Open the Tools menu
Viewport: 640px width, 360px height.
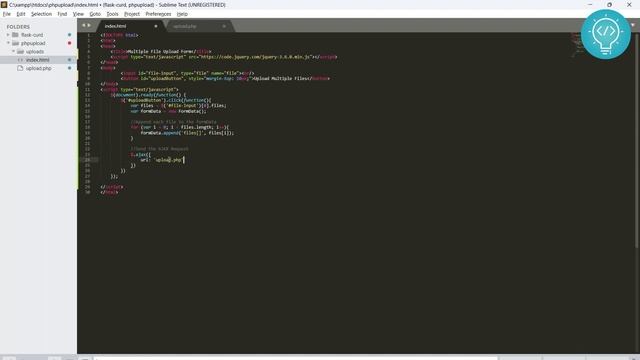coord(112,14)
